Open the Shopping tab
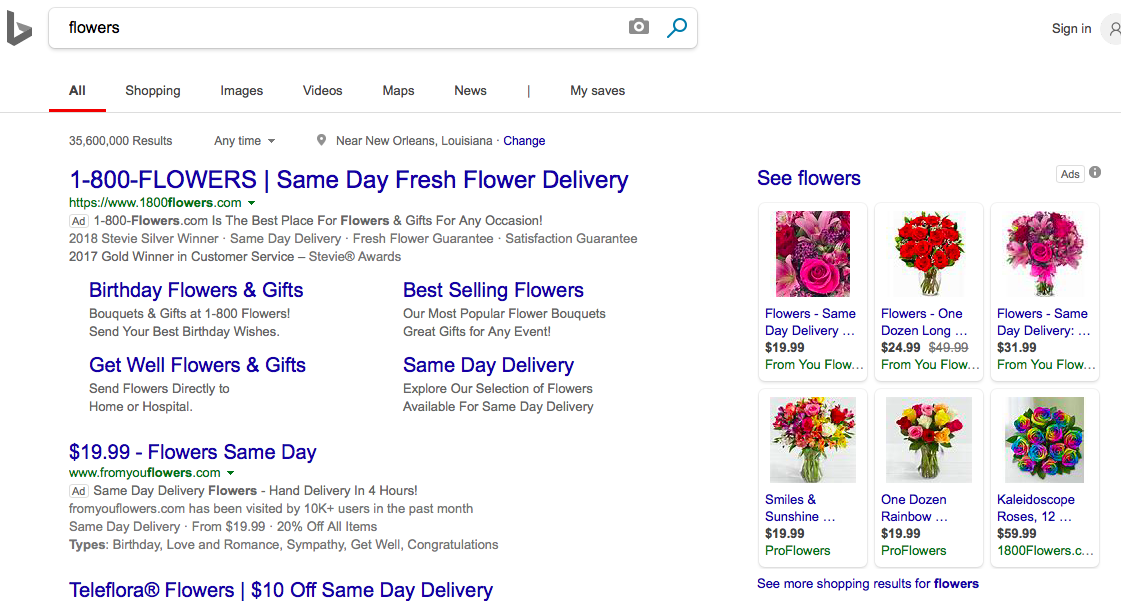This screenshot has width=1121, height=601. 152,90
